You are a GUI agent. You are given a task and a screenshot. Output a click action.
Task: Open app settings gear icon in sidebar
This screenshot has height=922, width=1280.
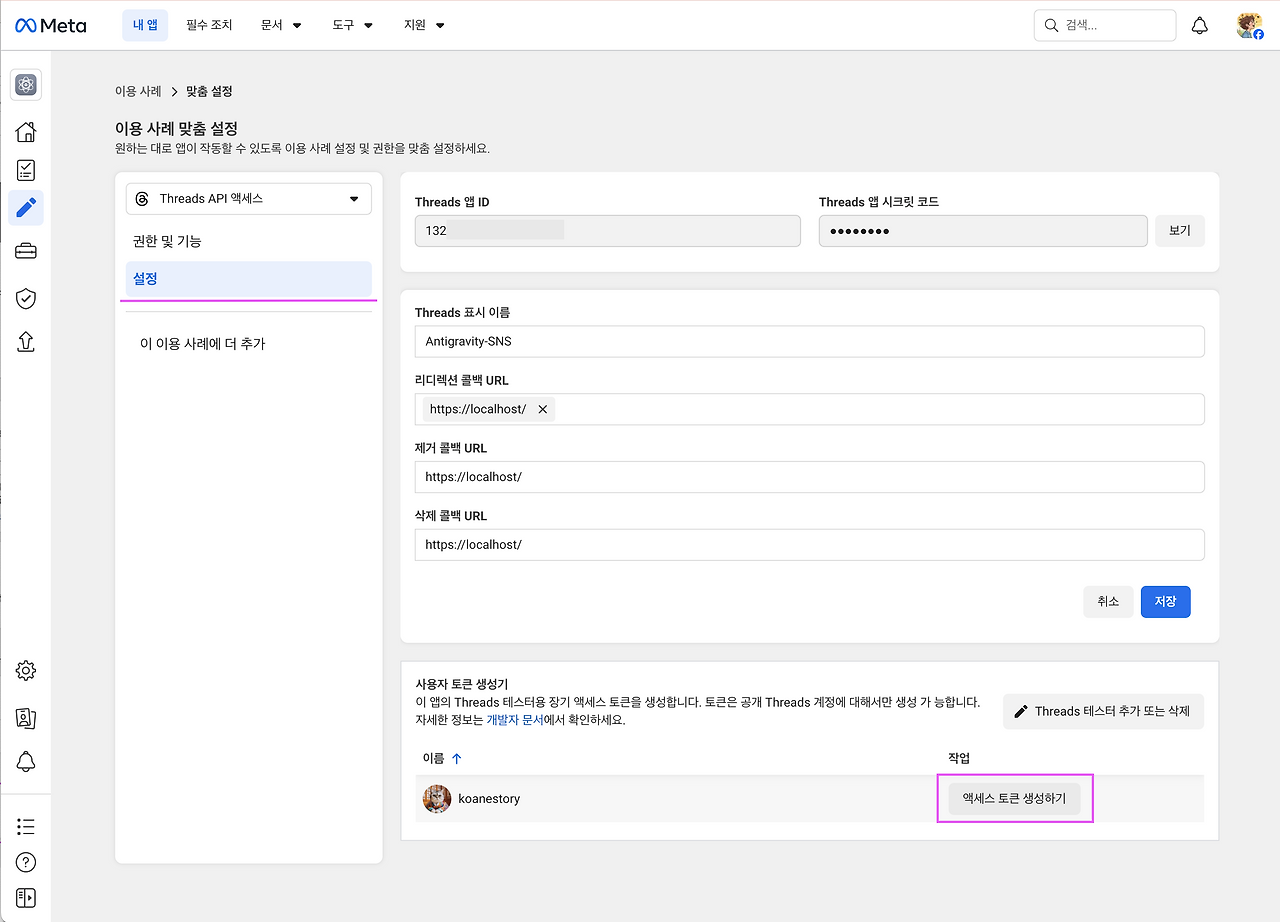(26, 670)
